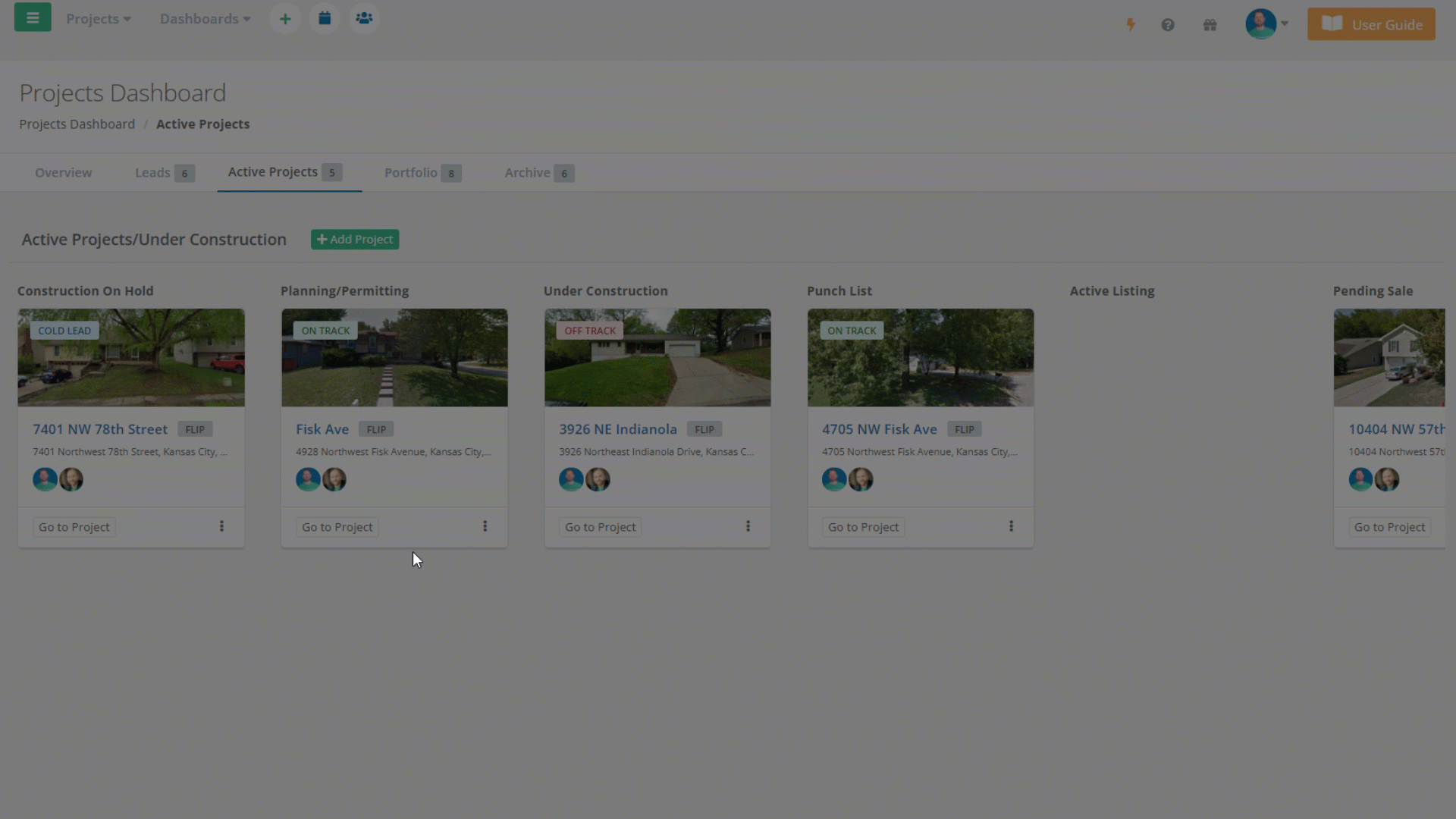1456x819 pixels.
Task: Expand the Dashboards dropdown menu
Action: (x=205, y=19)
